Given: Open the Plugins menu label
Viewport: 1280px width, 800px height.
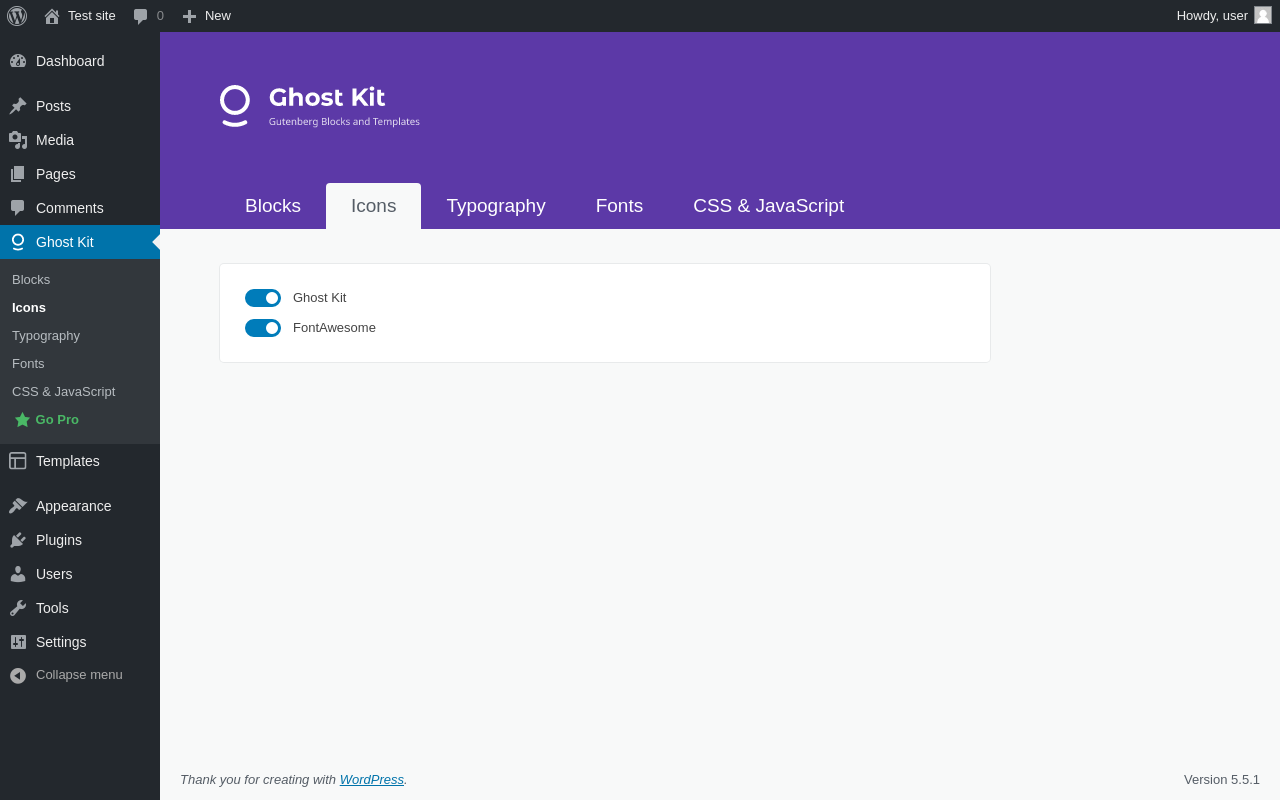Looking at the screenshot, I should click(x=59, y=540).
